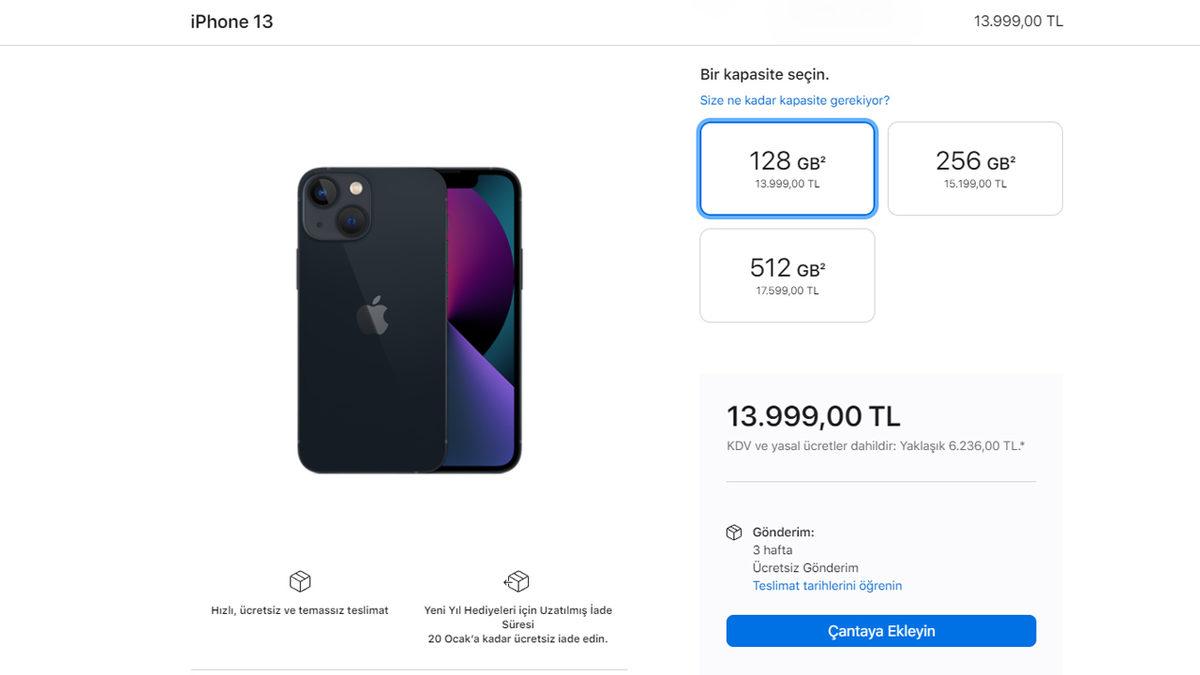1200x675 pixels.
Task: Click the large 13.999,00 TL summary price
Action: [x=814, y=416]
